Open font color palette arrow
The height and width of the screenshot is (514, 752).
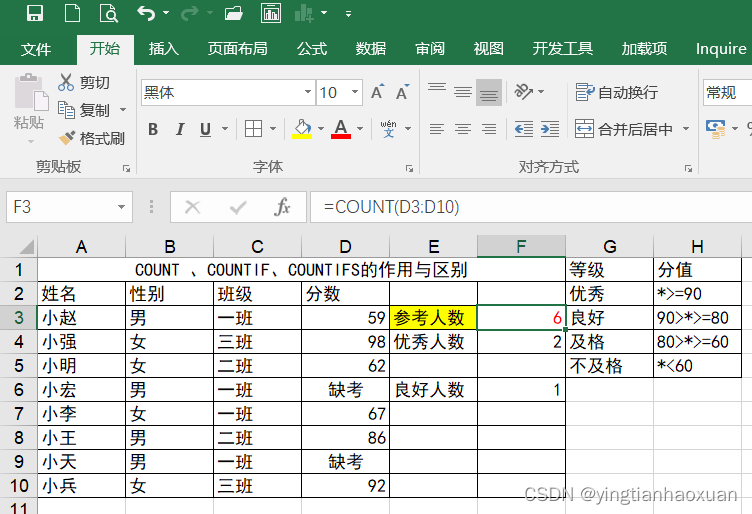(x=360, y=128)
